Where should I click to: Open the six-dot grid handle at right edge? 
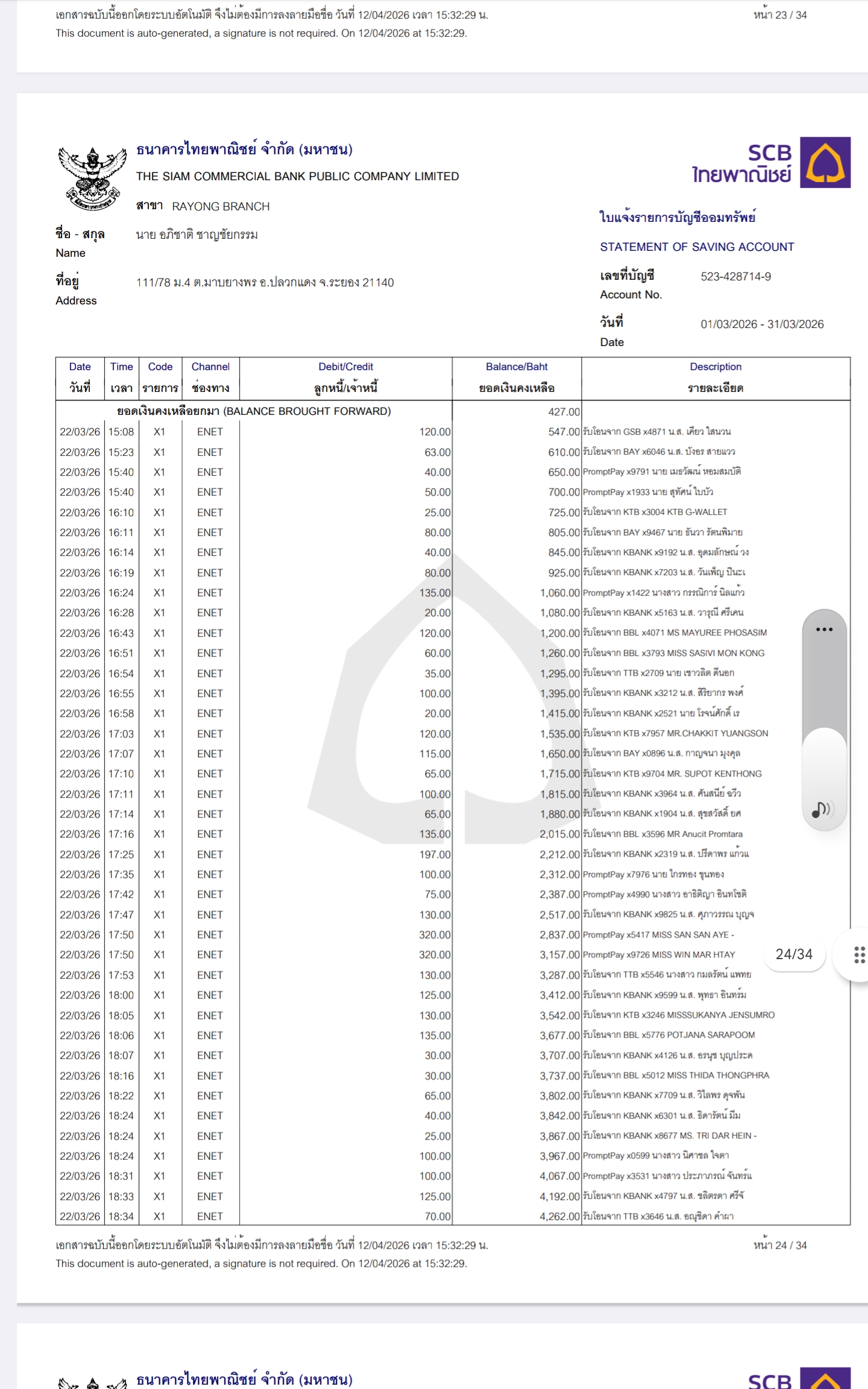pos(859,955)
